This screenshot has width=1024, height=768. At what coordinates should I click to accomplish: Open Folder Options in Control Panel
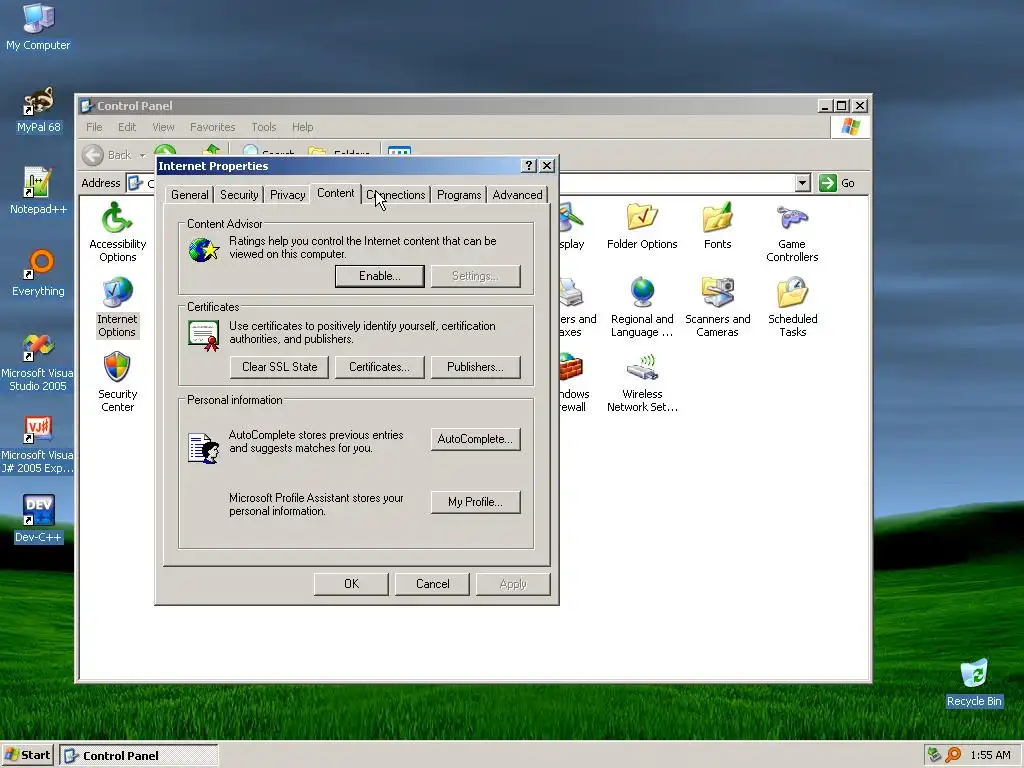[x=642, y=227]
